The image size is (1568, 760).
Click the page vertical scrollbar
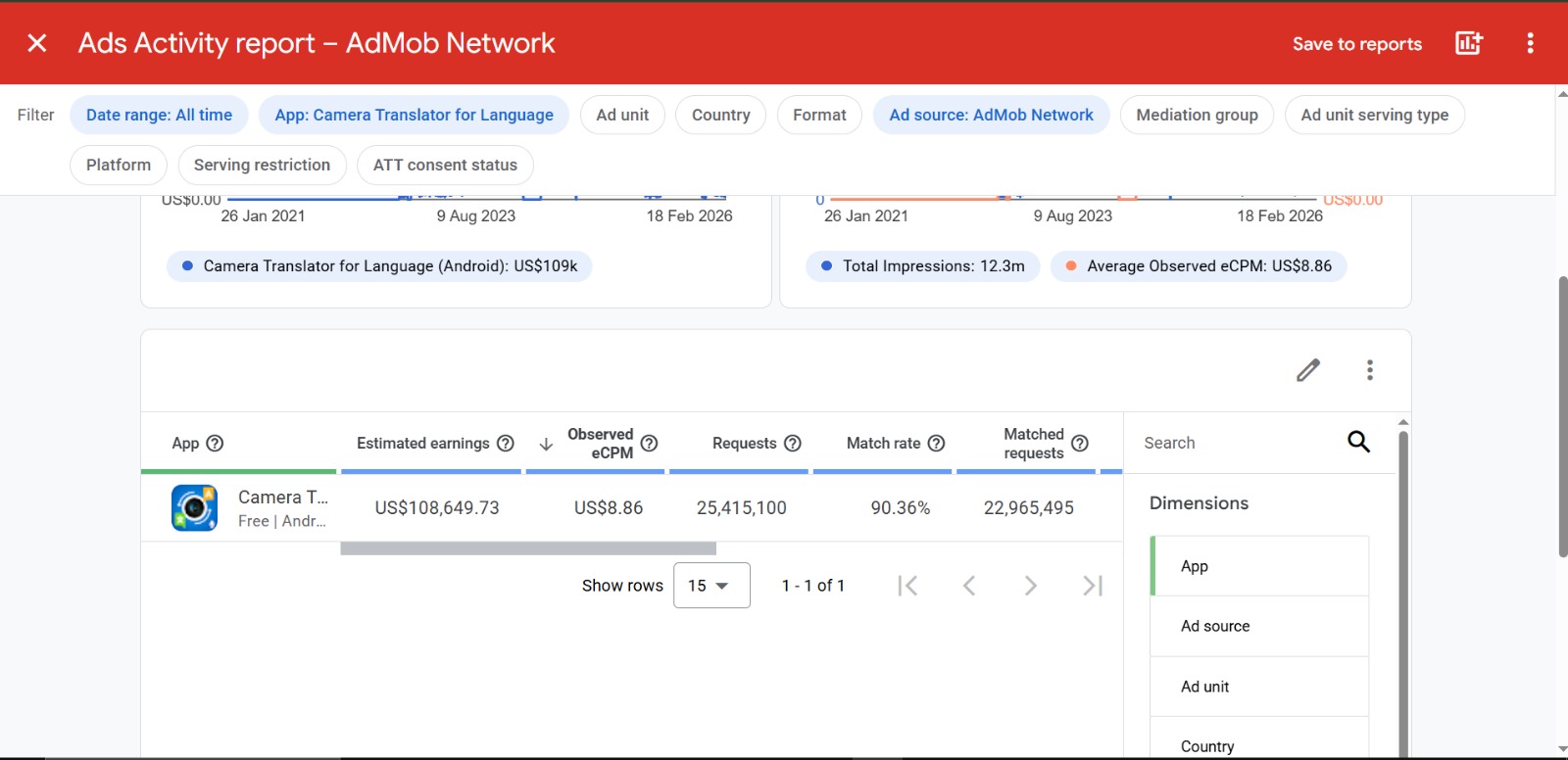click(1562, 416)
